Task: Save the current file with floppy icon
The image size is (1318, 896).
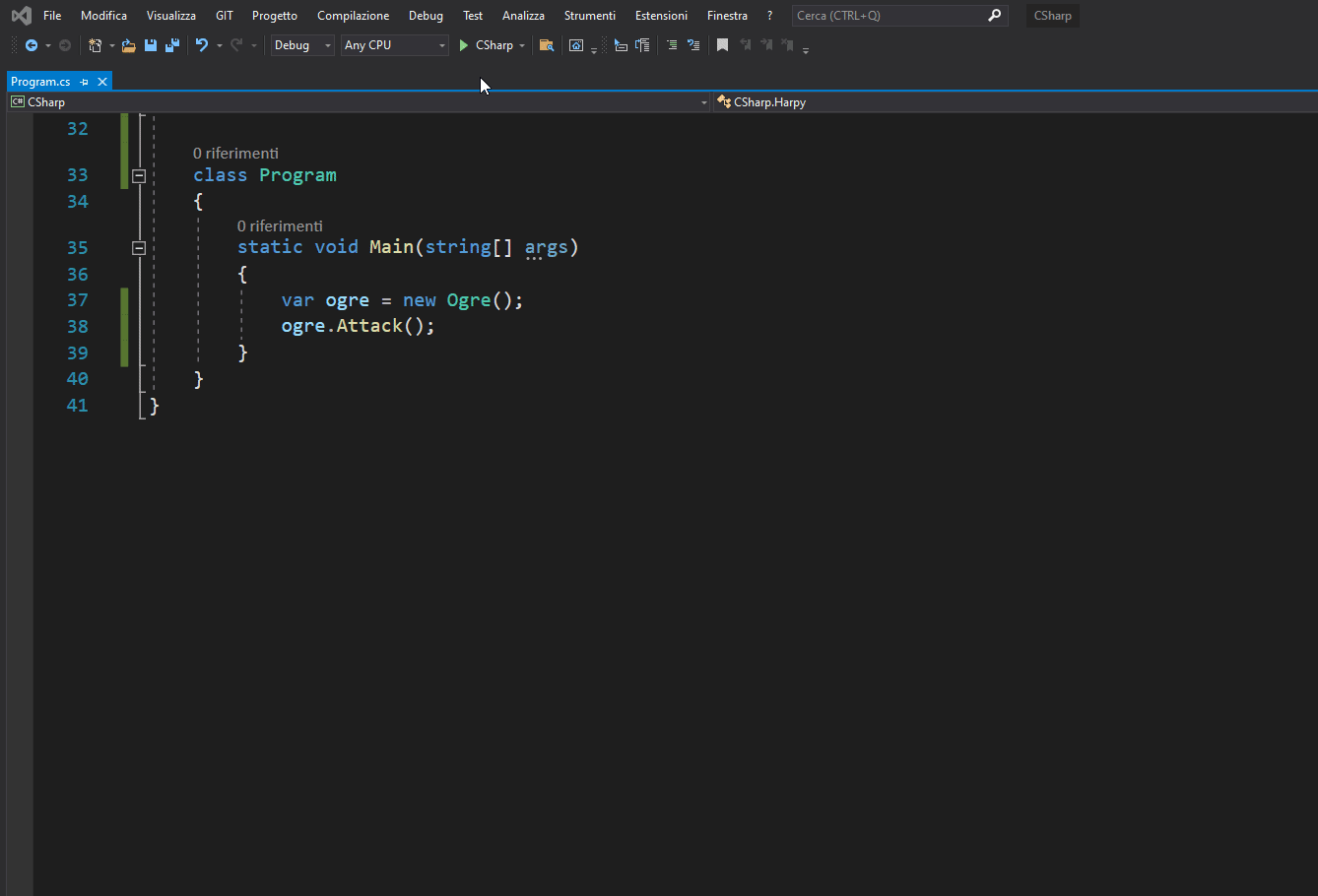Action: [151, 45]
